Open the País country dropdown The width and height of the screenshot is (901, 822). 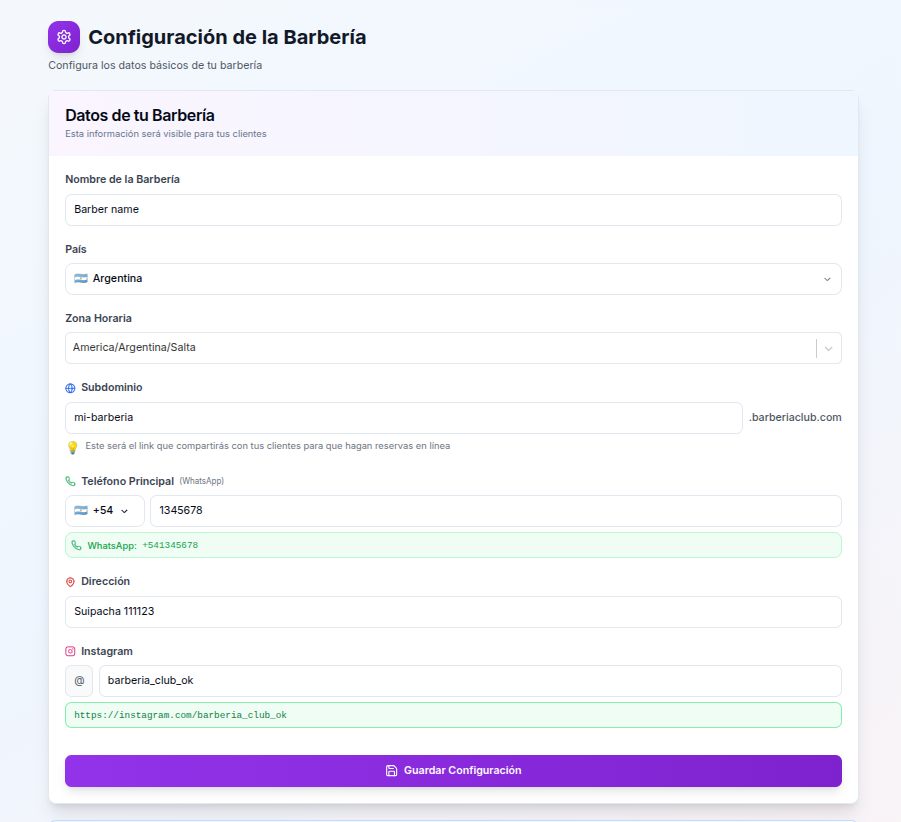(826, 279)
